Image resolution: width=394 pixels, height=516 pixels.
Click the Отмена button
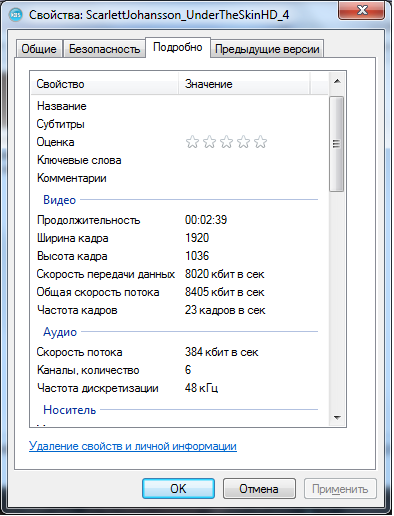[259, 489]
